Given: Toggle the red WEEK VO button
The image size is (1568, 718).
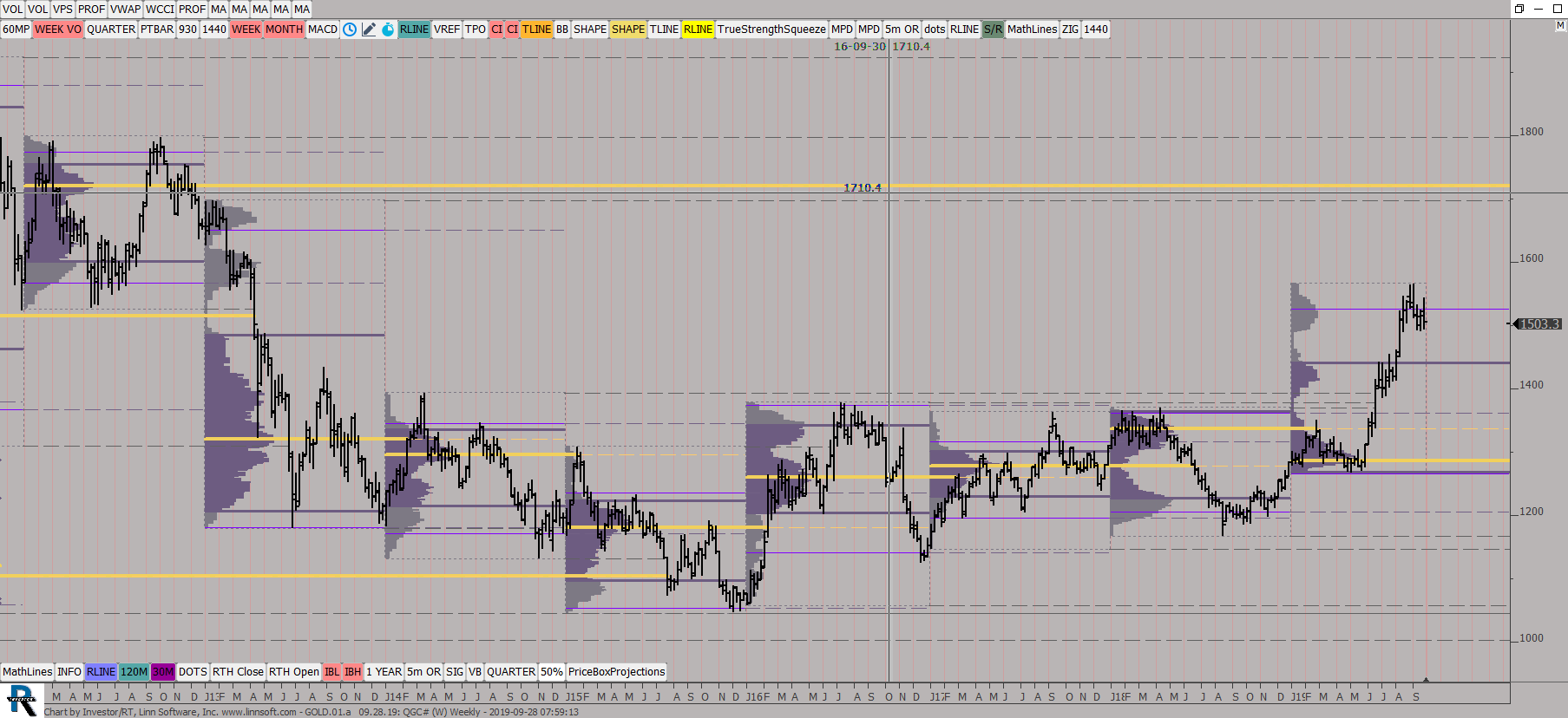Looking at the screenshot, I should (x=58, y=29).
